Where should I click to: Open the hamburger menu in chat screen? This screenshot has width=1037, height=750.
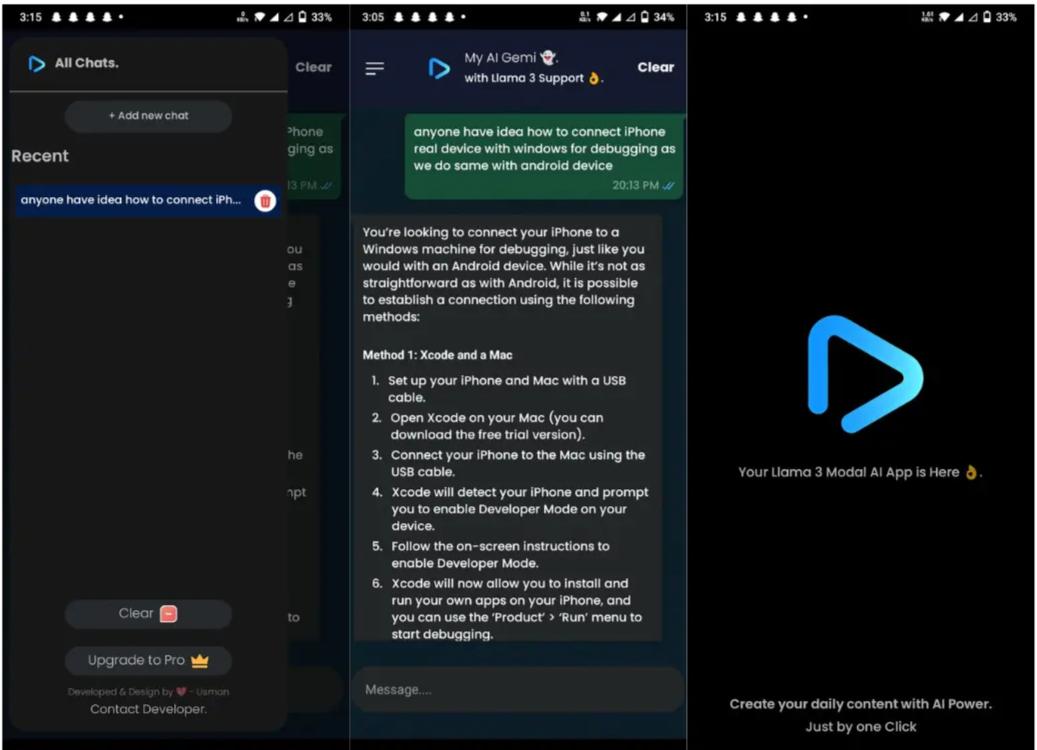(375, 68)
